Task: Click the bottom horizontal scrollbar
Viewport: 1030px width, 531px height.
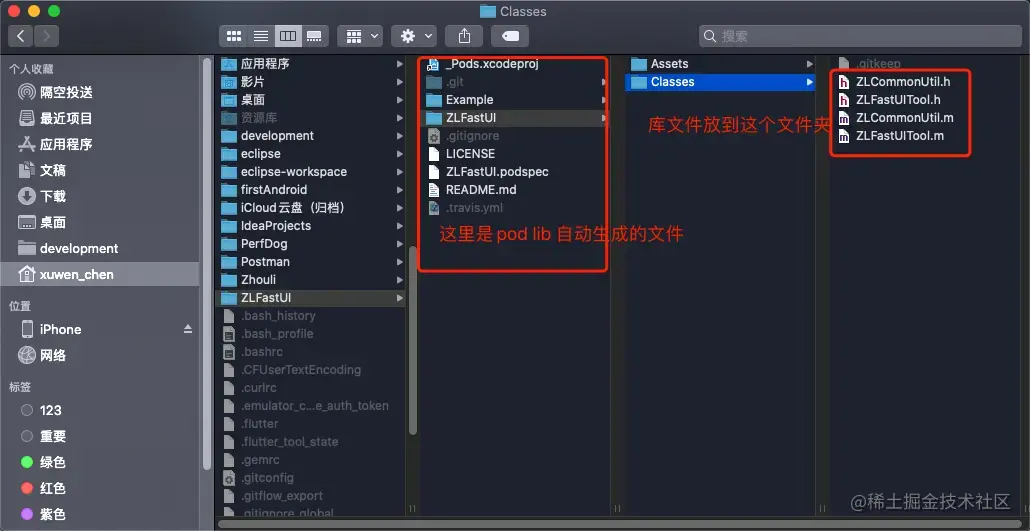Action: point(619,524)
